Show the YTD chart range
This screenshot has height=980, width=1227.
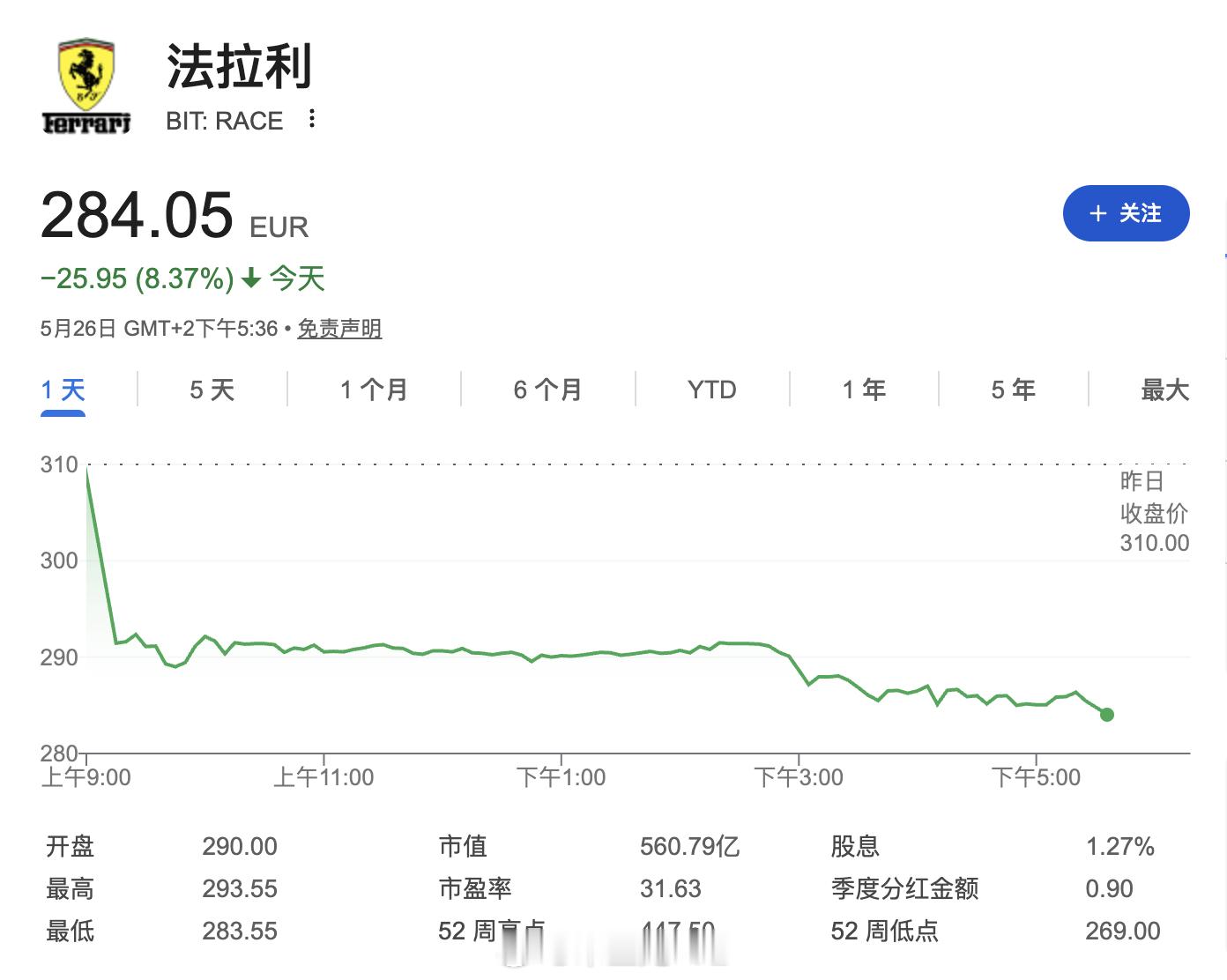coord(711,390)
